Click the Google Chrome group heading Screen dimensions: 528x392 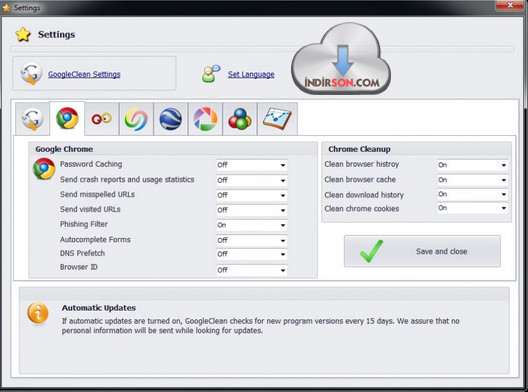tap(64, 149)
